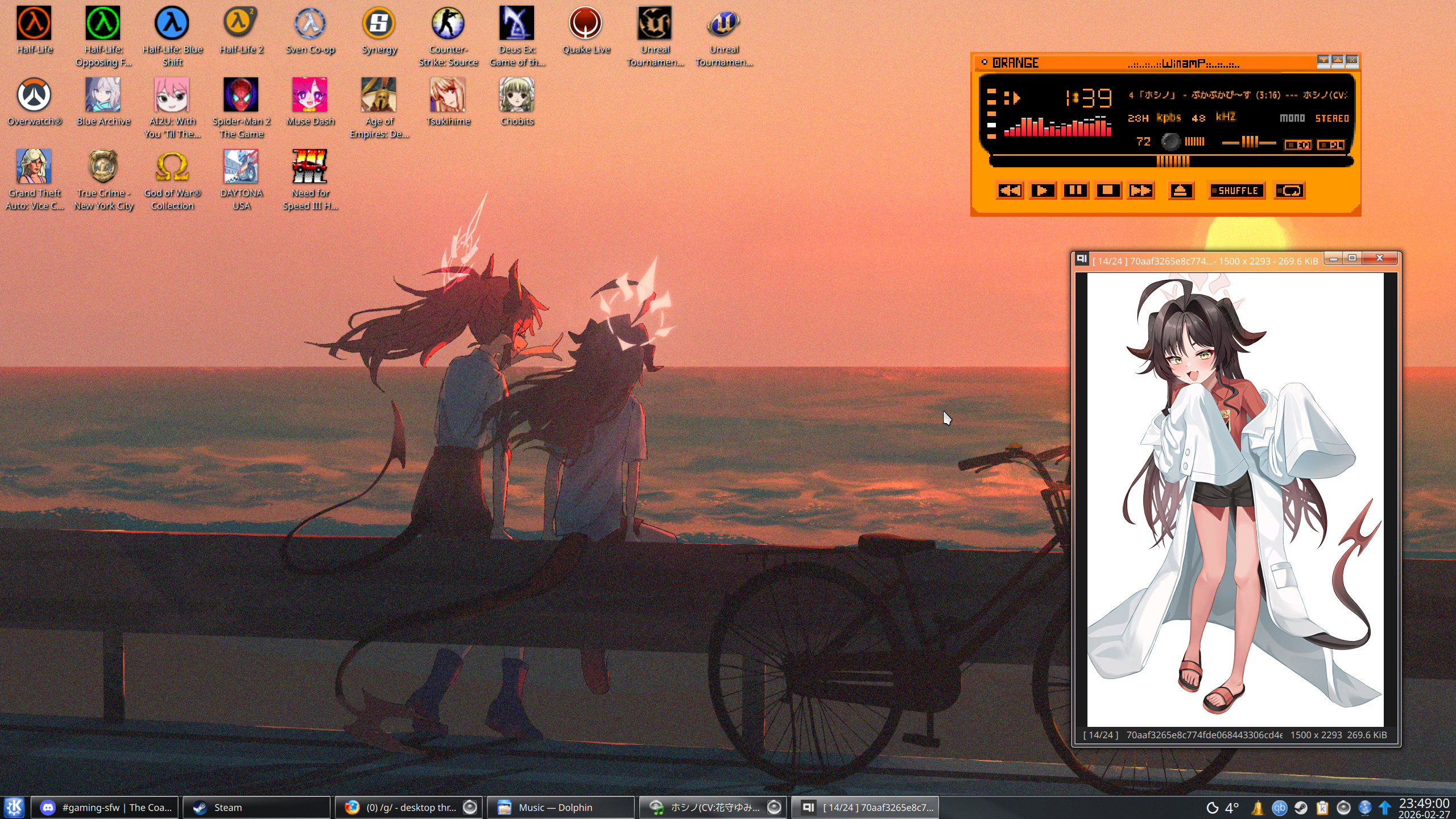Click the Winamp eject button

[1181, 191]
